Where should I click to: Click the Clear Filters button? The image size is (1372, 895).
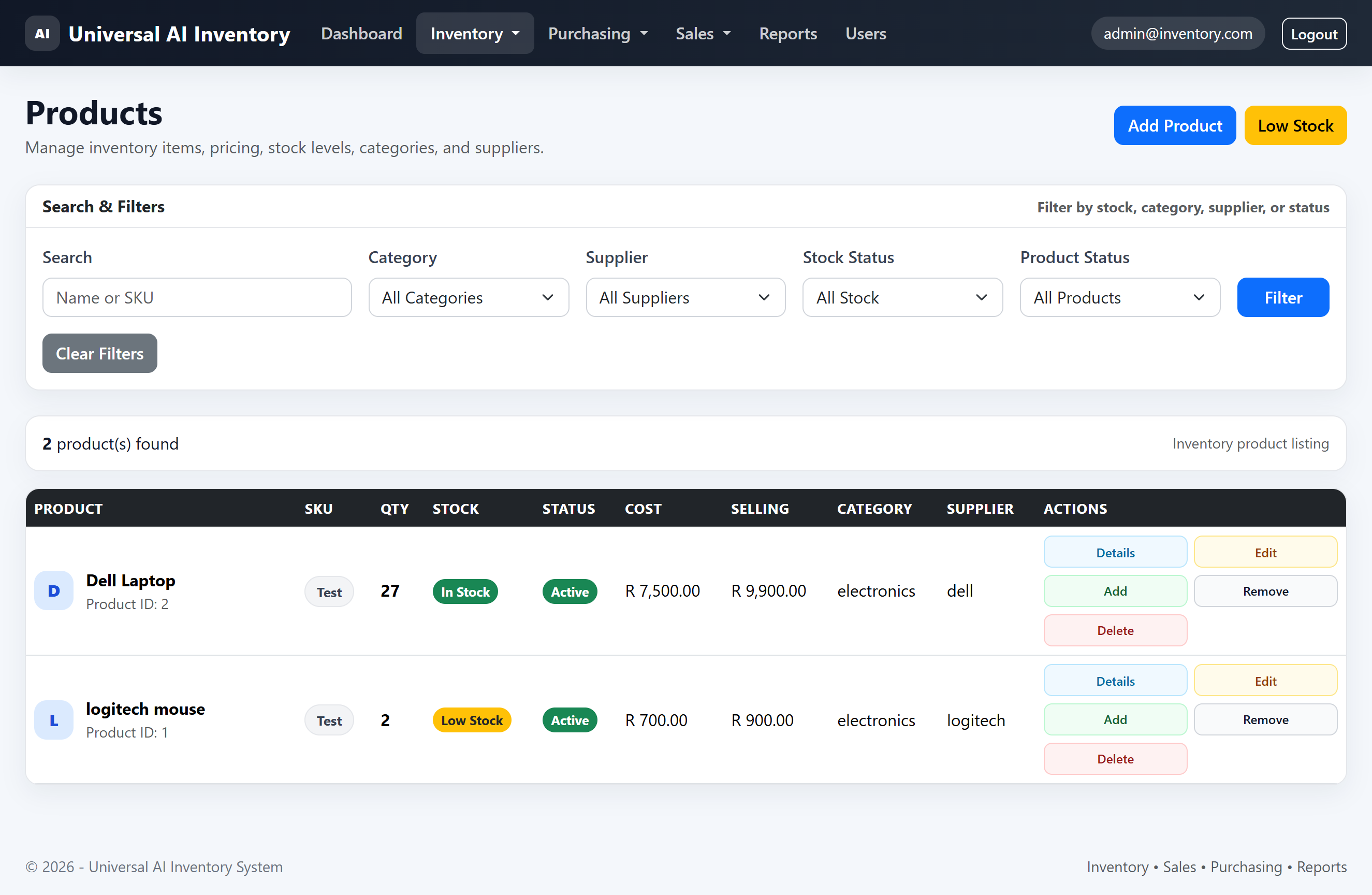100,354
